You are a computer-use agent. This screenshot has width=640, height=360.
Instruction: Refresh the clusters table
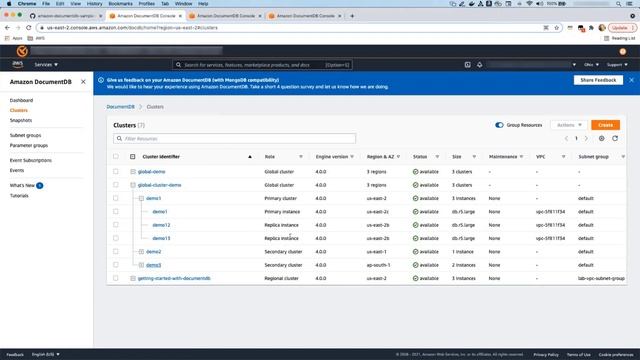click(x=615, y=138)
